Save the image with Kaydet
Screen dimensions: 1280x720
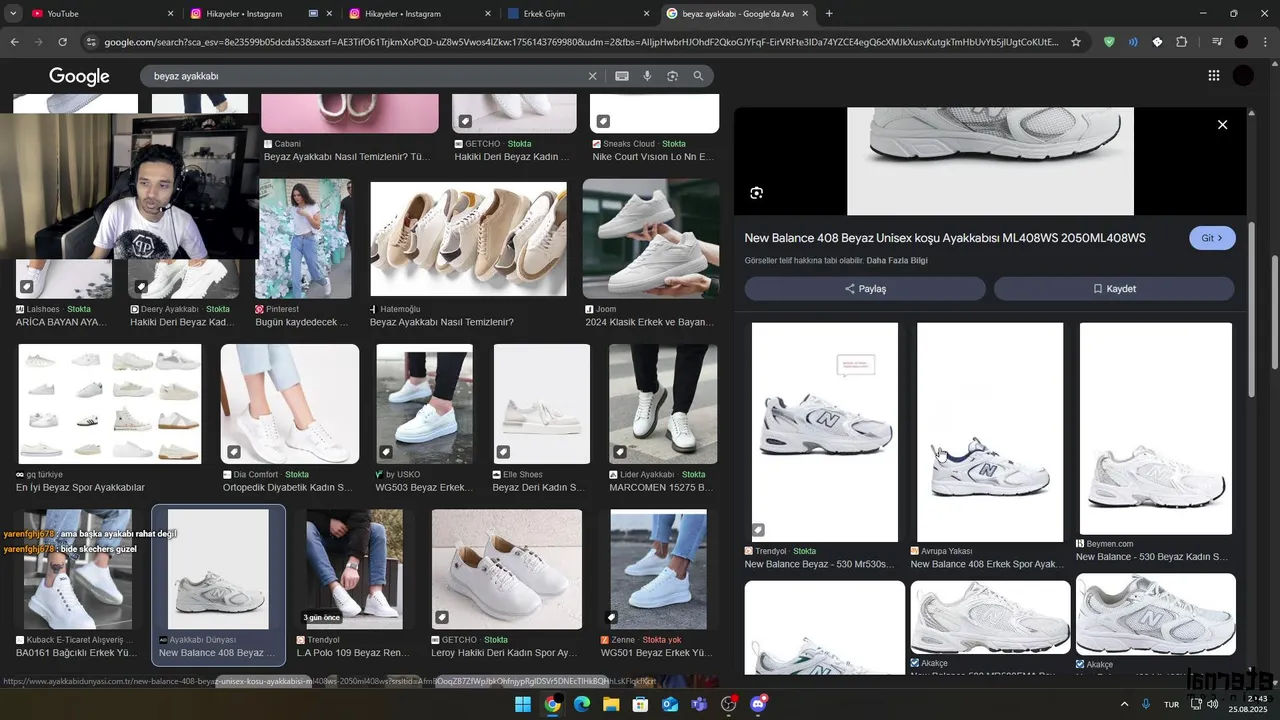(x=1114, y=289)
